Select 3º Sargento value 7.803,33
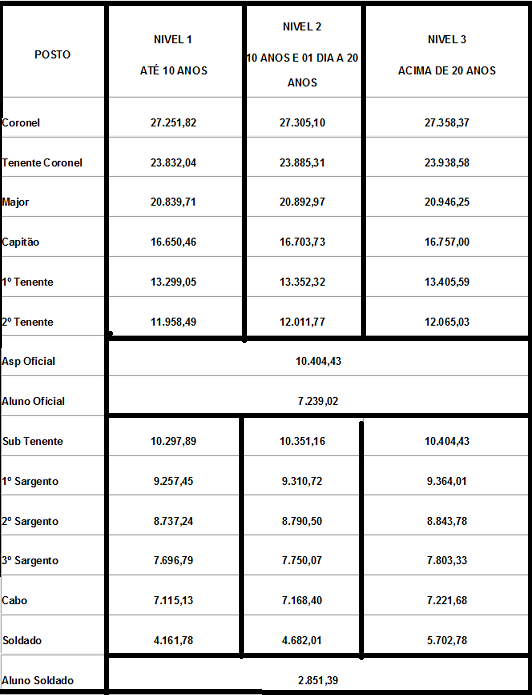Image resolution: width=532 pixels, height=695 pixels. pos(446,560)
